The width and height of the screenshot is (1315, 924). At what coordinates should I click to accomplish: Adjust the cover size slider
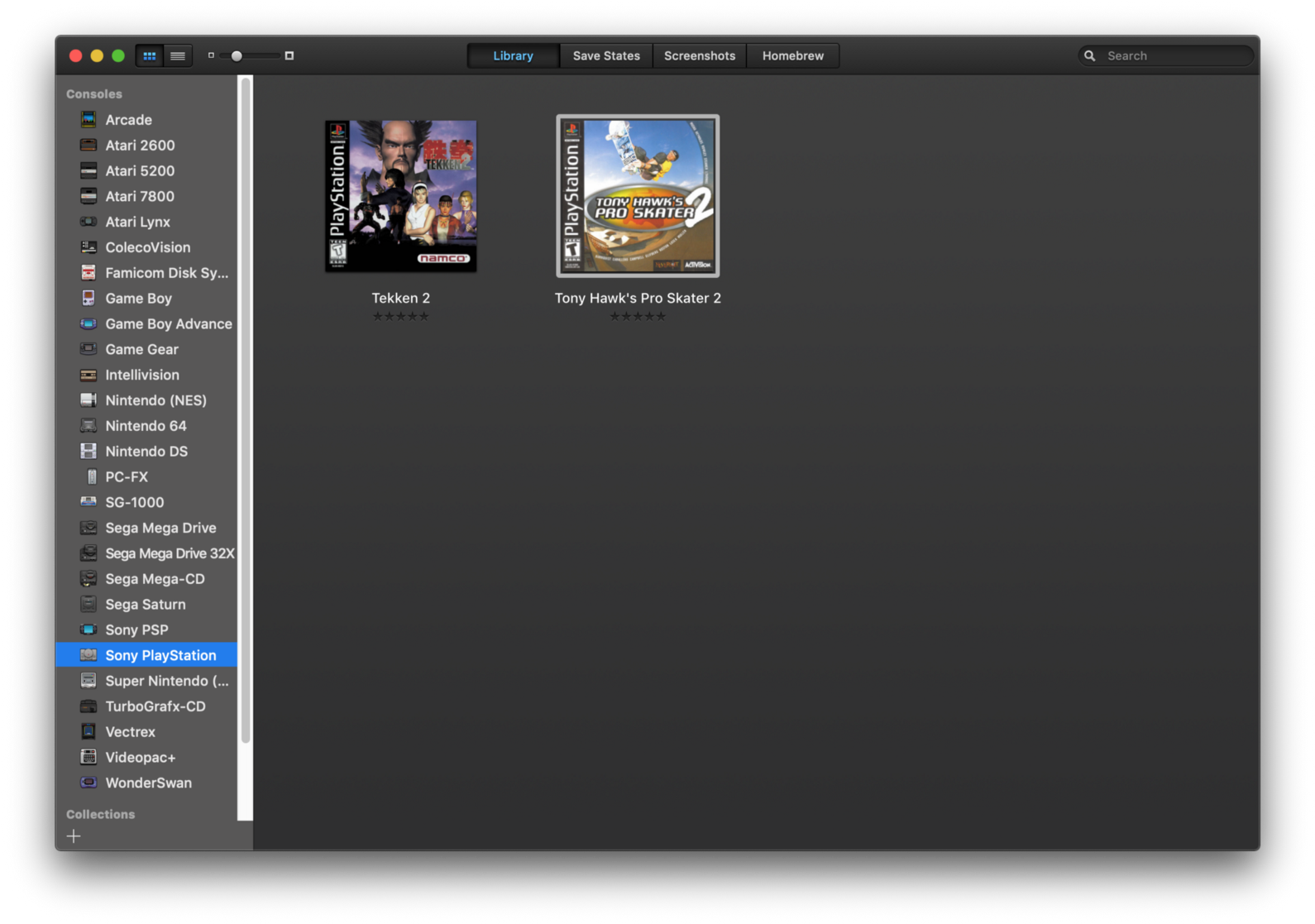[x=237, y=55]
